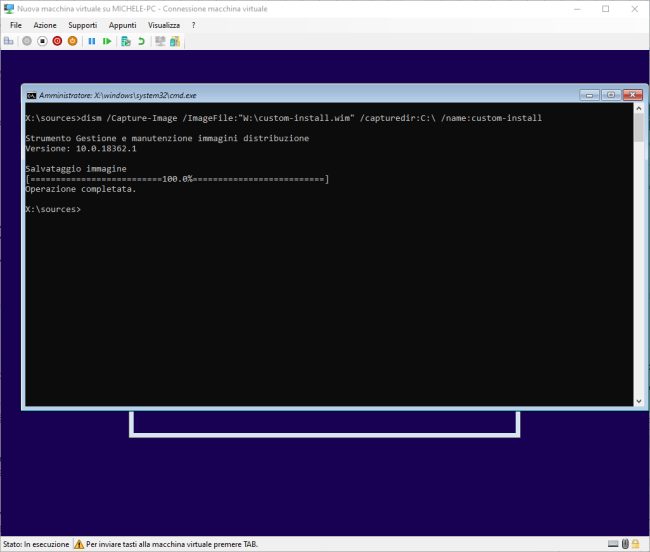Open the Azione menu
The height and width of the screenshot is (552, 650).
[45, 25]
